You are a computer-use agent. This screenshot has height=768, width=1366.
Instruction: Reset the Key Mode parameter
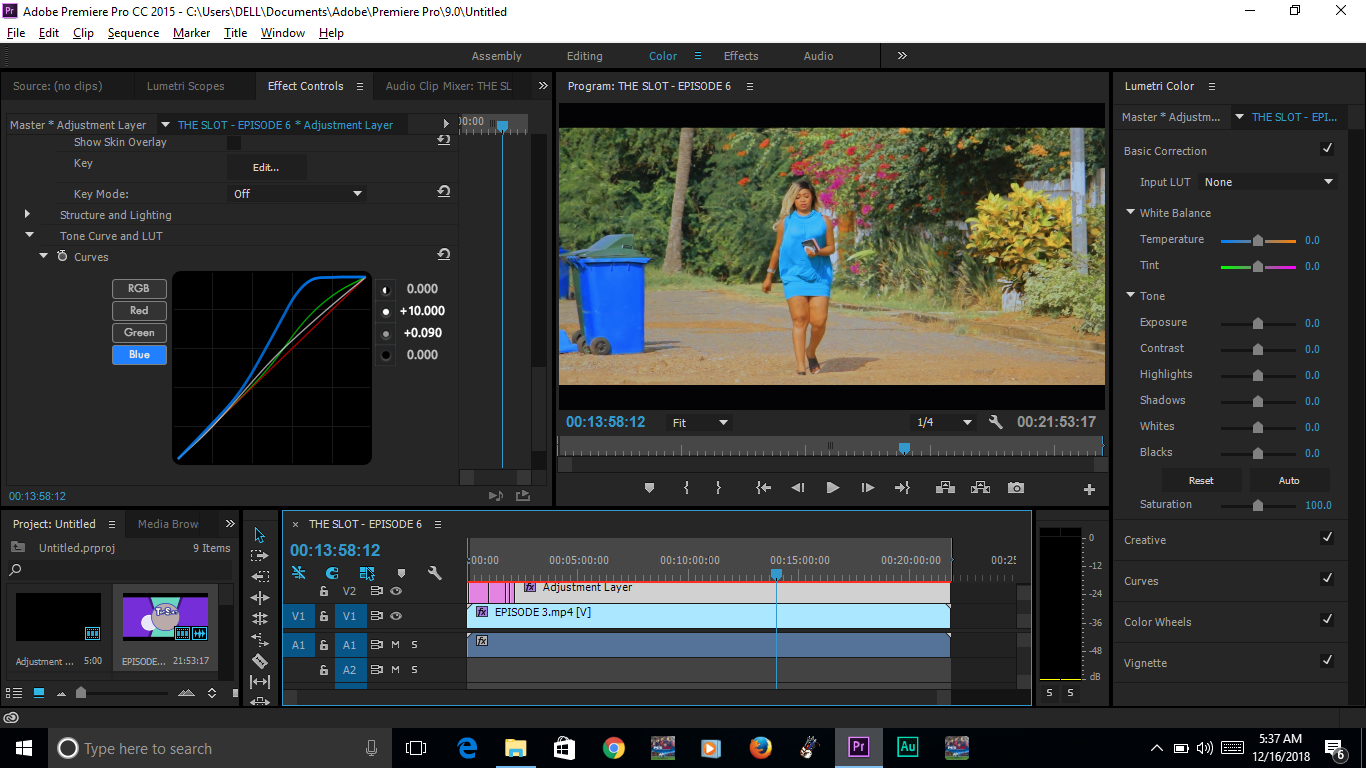coord(443,191)
